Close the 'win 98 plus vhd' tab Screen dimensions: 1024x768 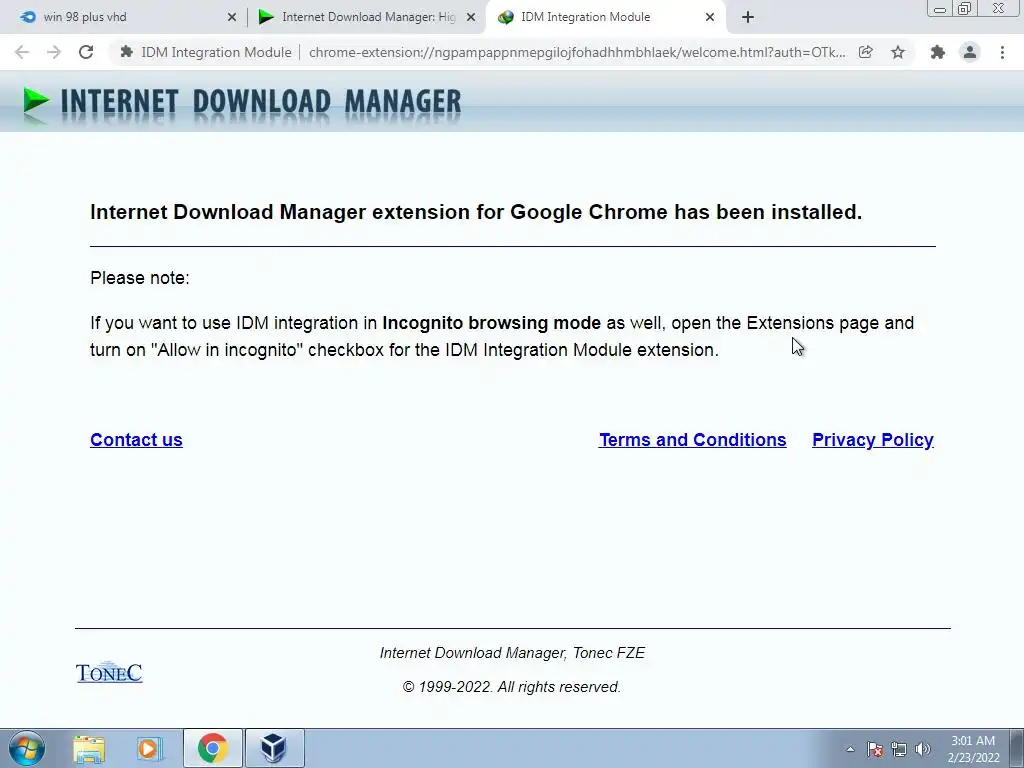click(x=232, y=18)
